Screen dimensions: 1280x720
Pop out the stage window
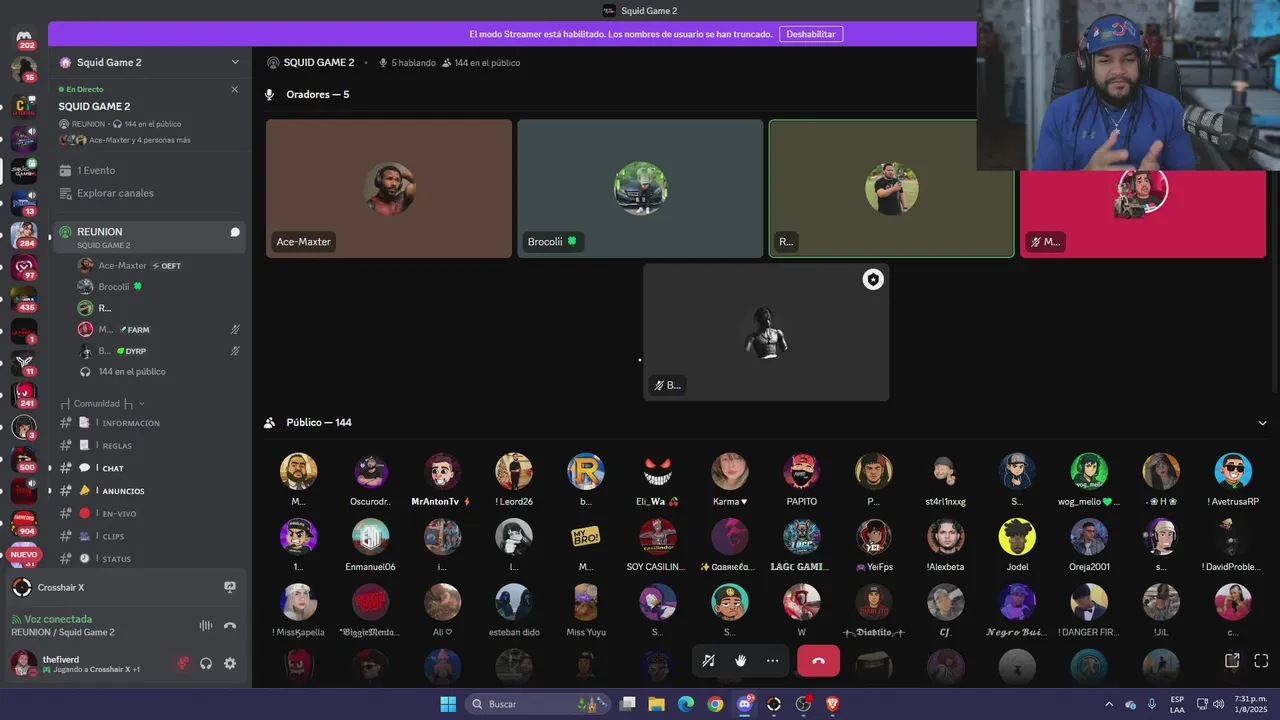(1232, 661)
